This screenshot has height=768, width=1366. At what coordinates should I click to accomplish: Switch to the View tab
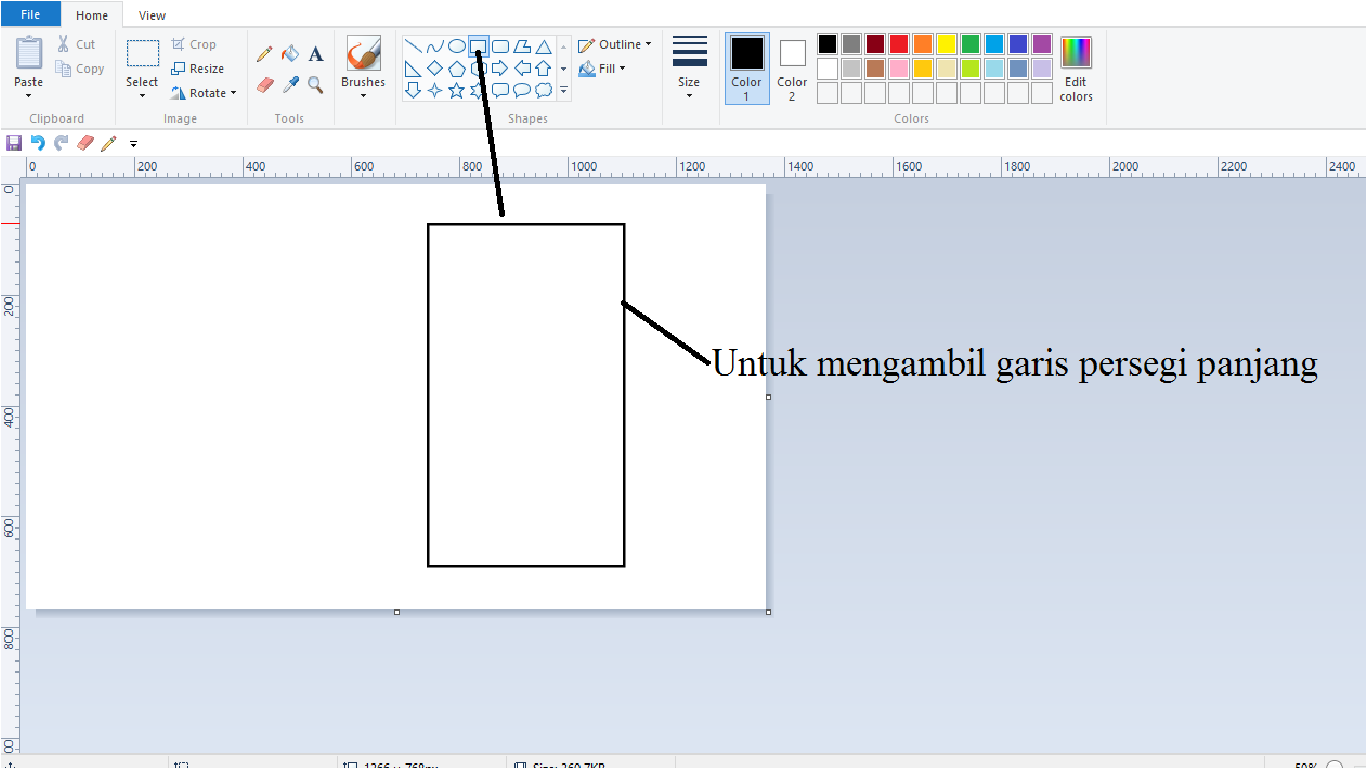pyautogui.click(x=151, y=15)
